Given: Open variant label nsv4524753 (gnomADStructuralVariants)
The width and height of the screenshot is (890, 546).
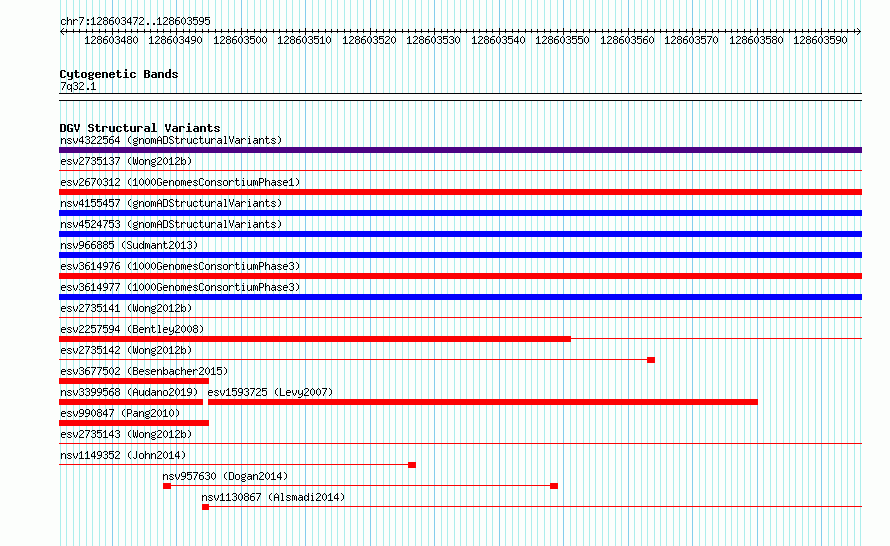Looking at the screenshot, I should pos(171,224).
